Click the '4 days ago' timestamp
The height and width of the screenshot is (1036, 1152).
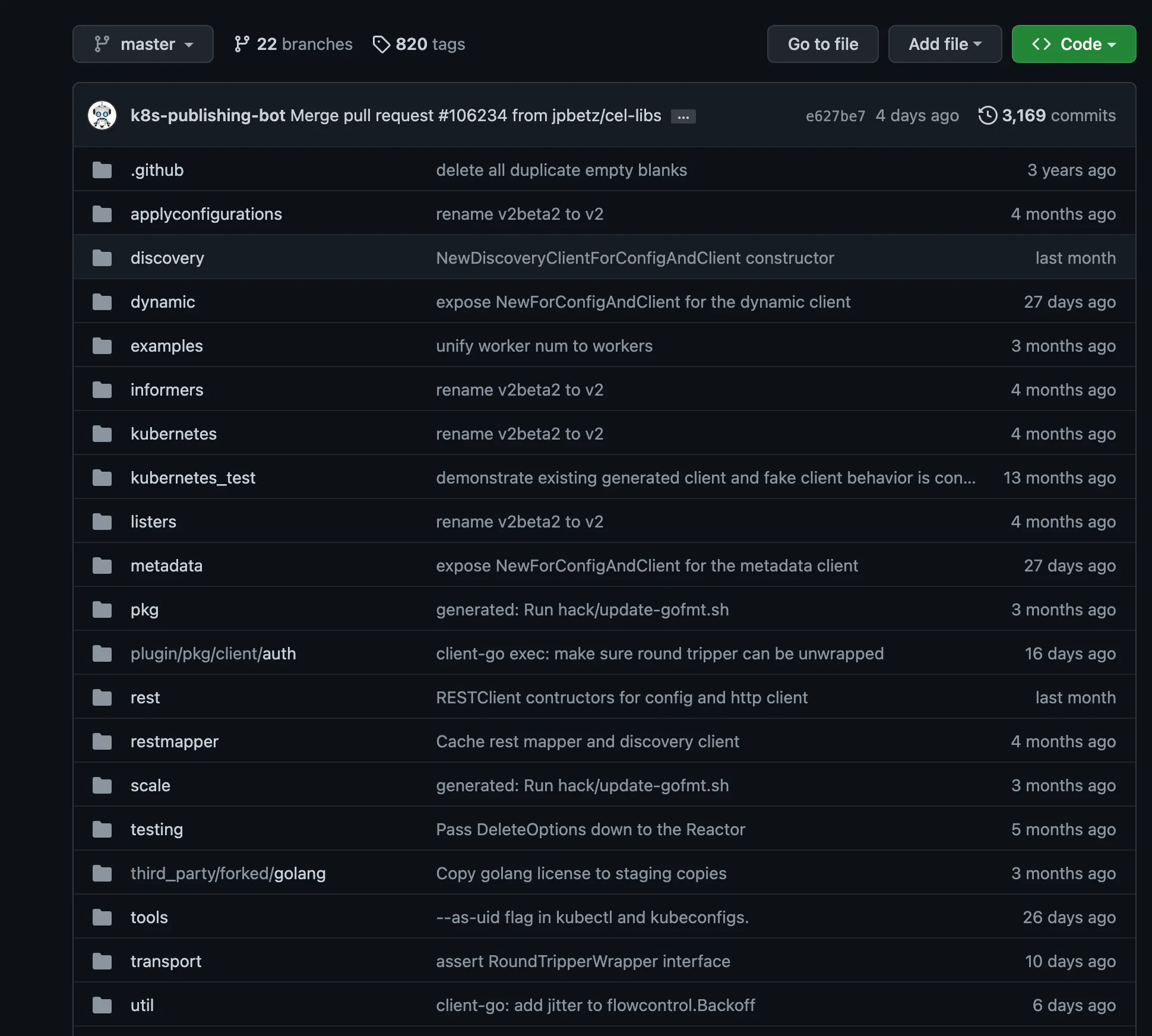917,115
